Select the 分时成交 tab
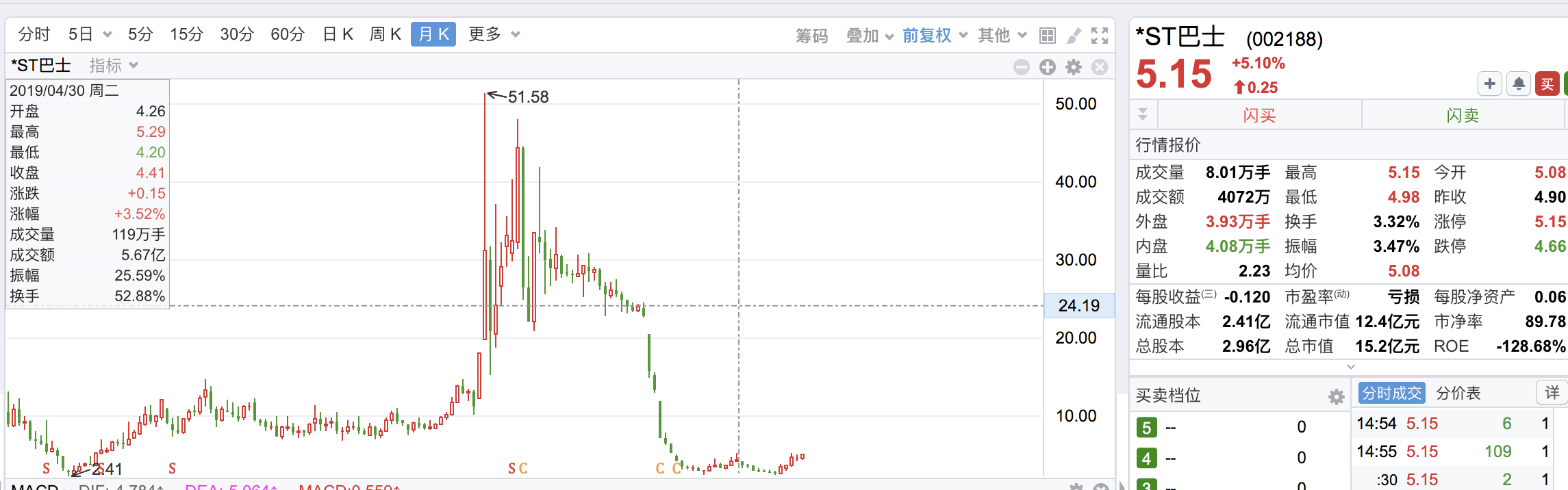This screenshot has height=490, width=1568. 1392,393
